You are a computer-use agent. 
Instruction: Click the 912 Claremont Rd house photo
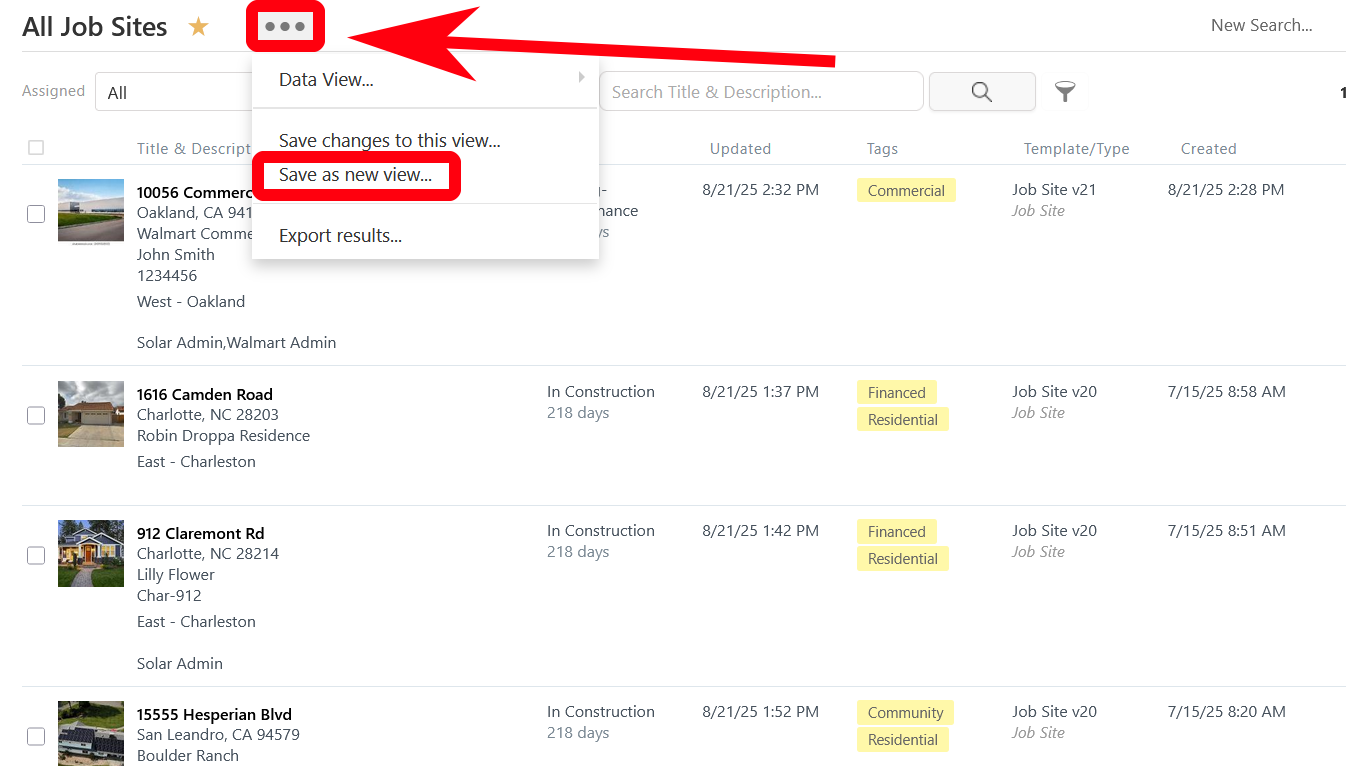coord(91,553)
